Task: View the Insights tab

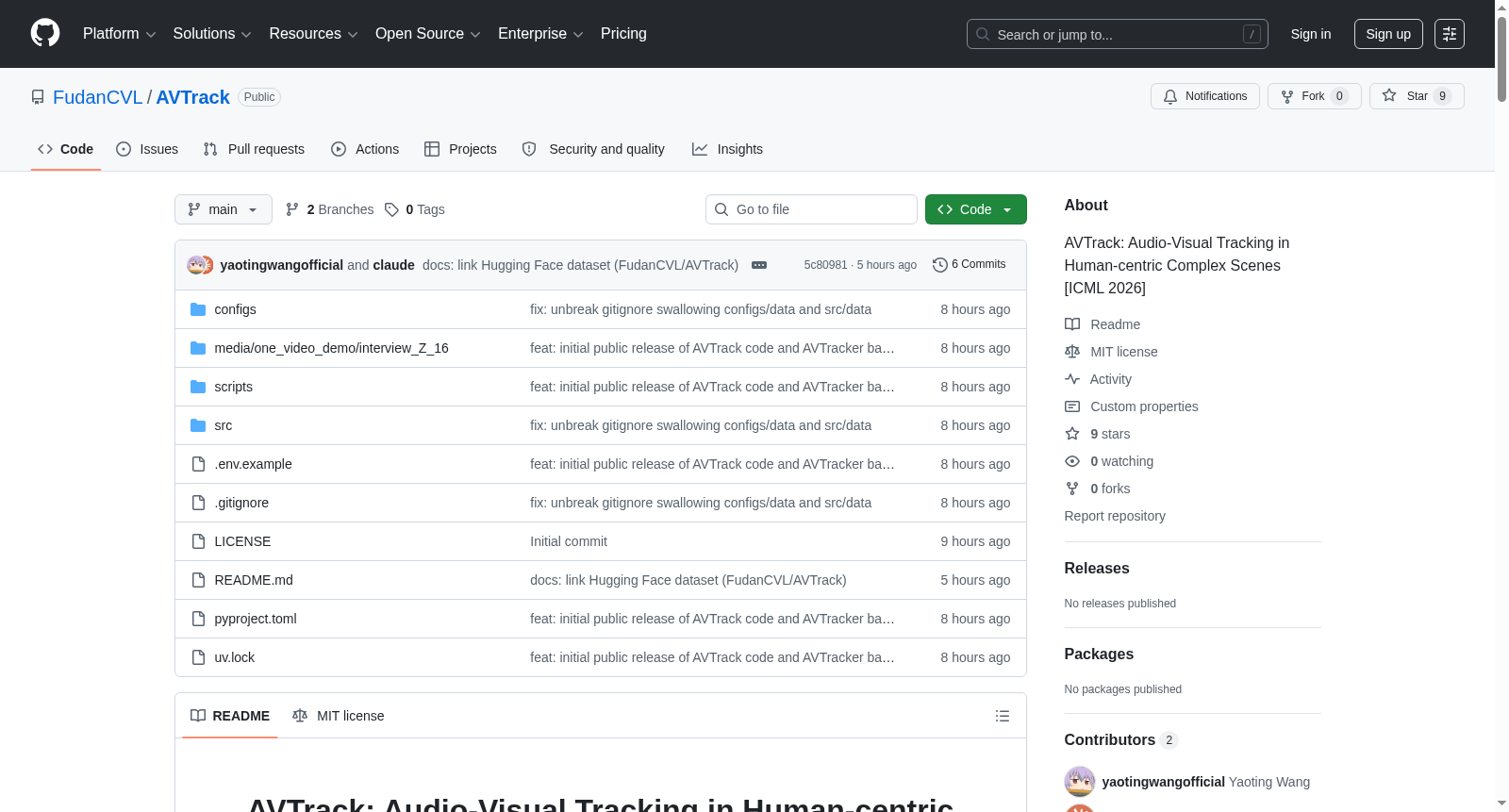Action: [x=727, y=149]
